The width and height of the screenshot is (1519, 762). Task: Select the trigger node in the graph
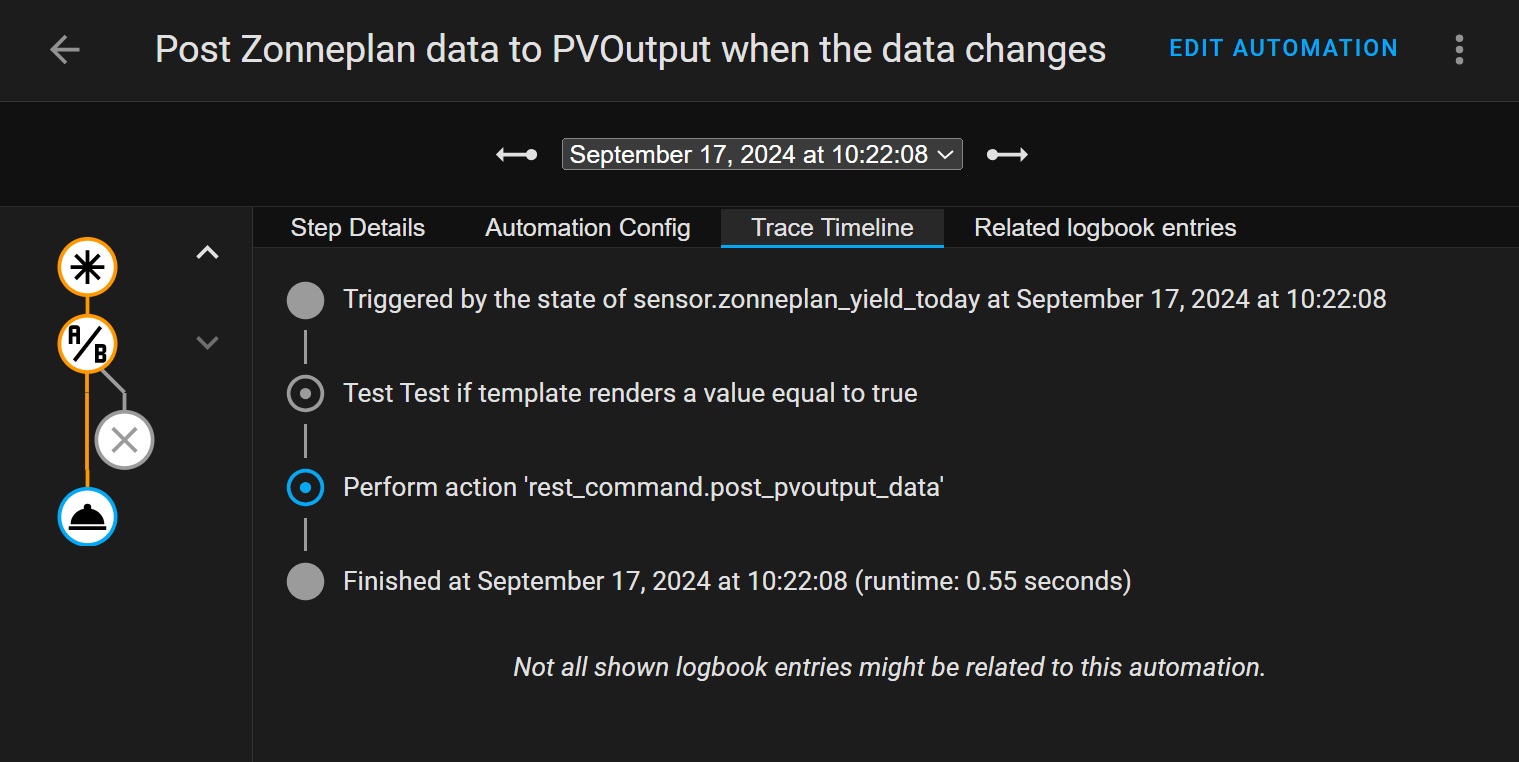point(88,268)
